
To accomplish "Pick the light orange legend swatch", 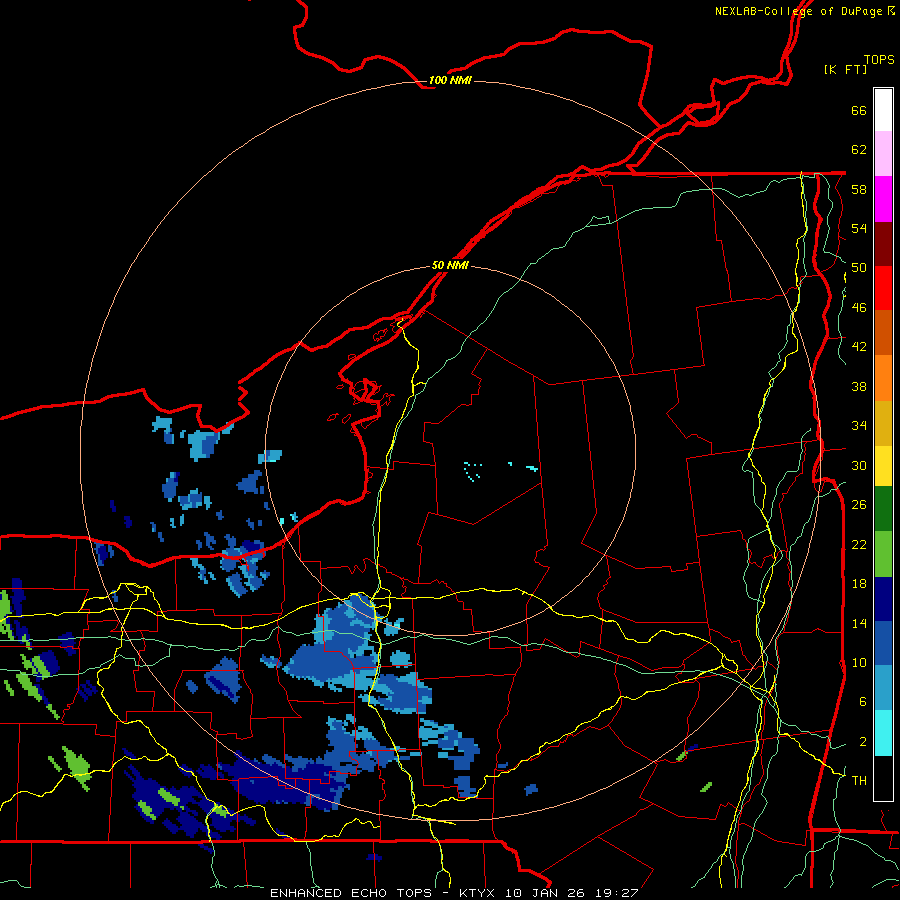I will pos(883,378).
